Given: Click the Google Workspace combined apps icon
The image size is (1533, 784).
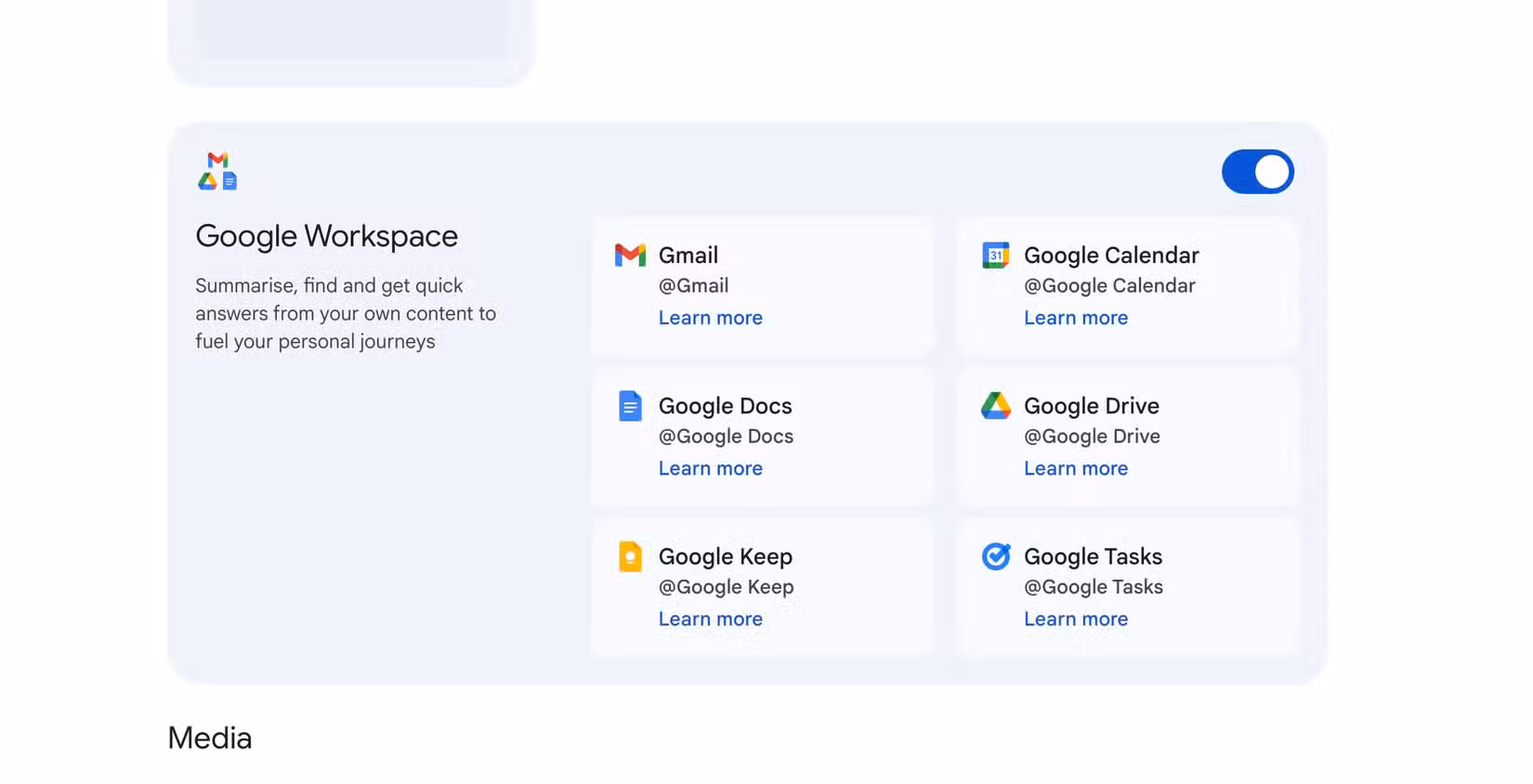Looking at the screenshot, I should 217,171.
